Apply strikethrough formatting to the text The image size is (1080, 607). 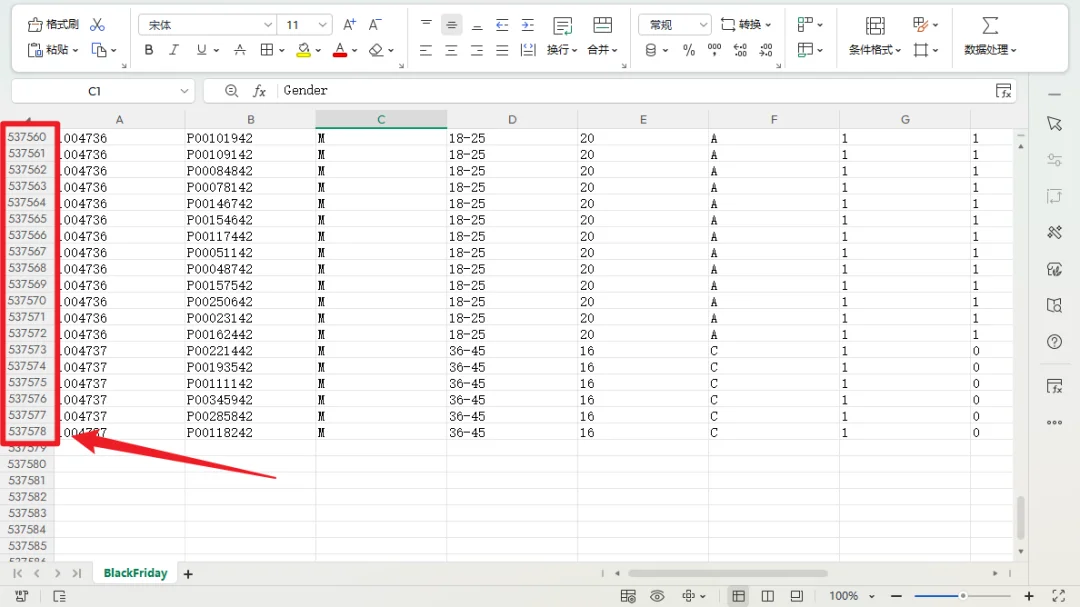tap(240, 50)
